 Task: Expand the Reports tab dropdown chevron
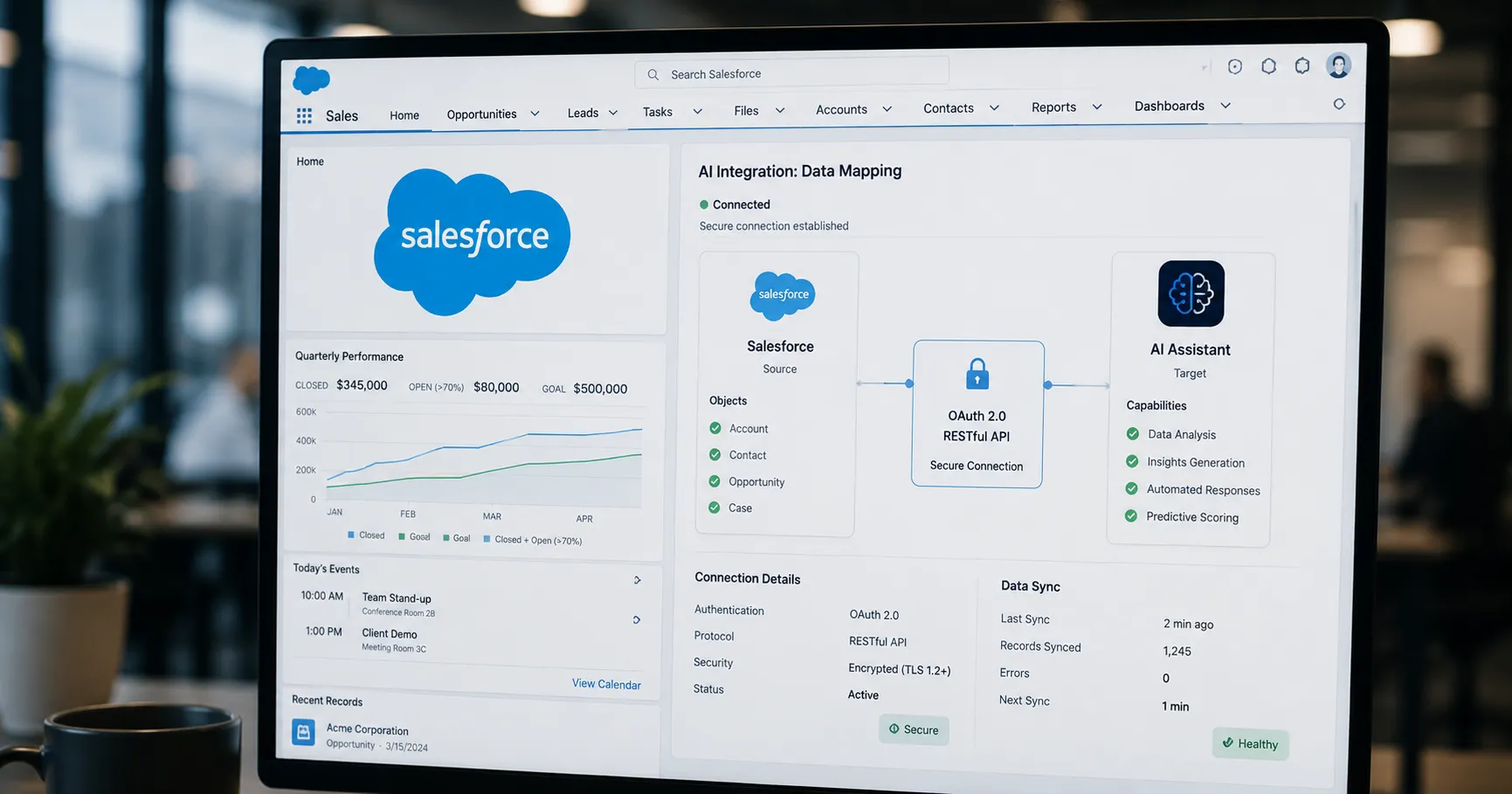1097,107
